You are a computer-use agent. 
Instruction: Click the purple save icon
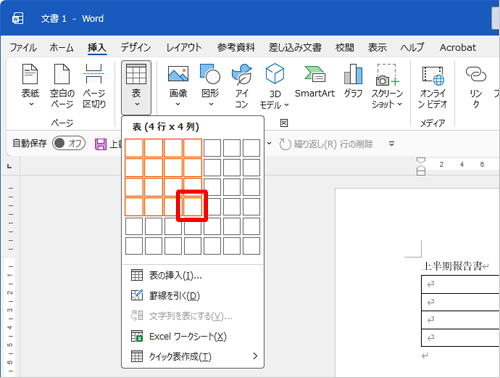coord(101,144)
